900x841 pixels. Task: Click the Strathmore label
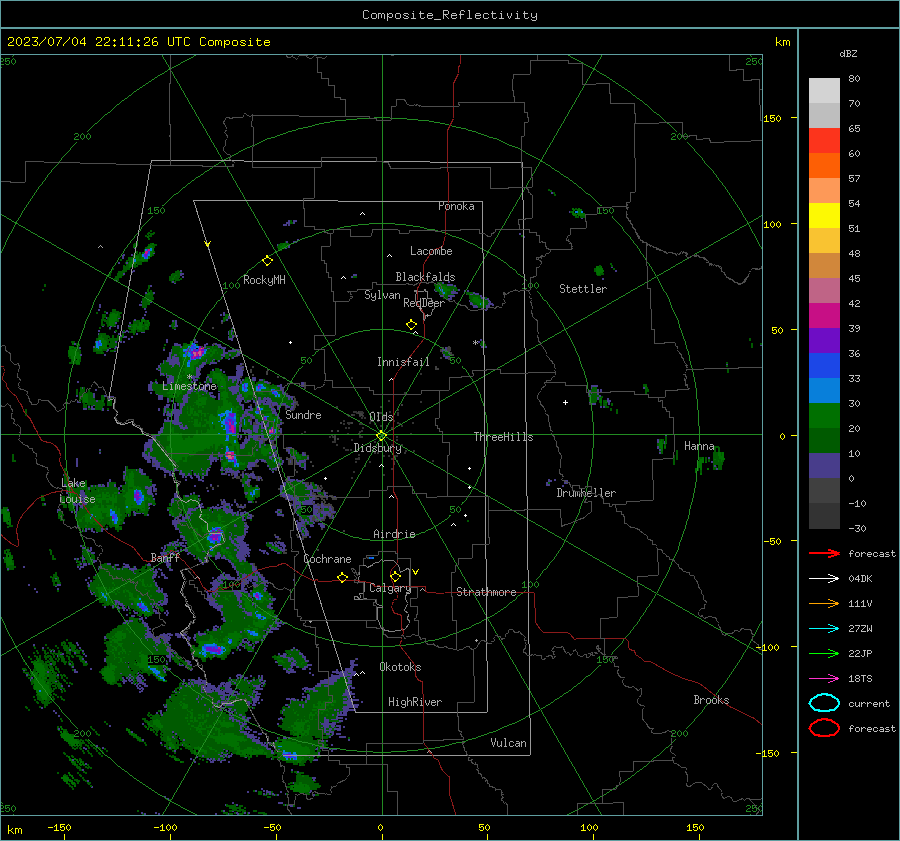[x=486, y=592]
